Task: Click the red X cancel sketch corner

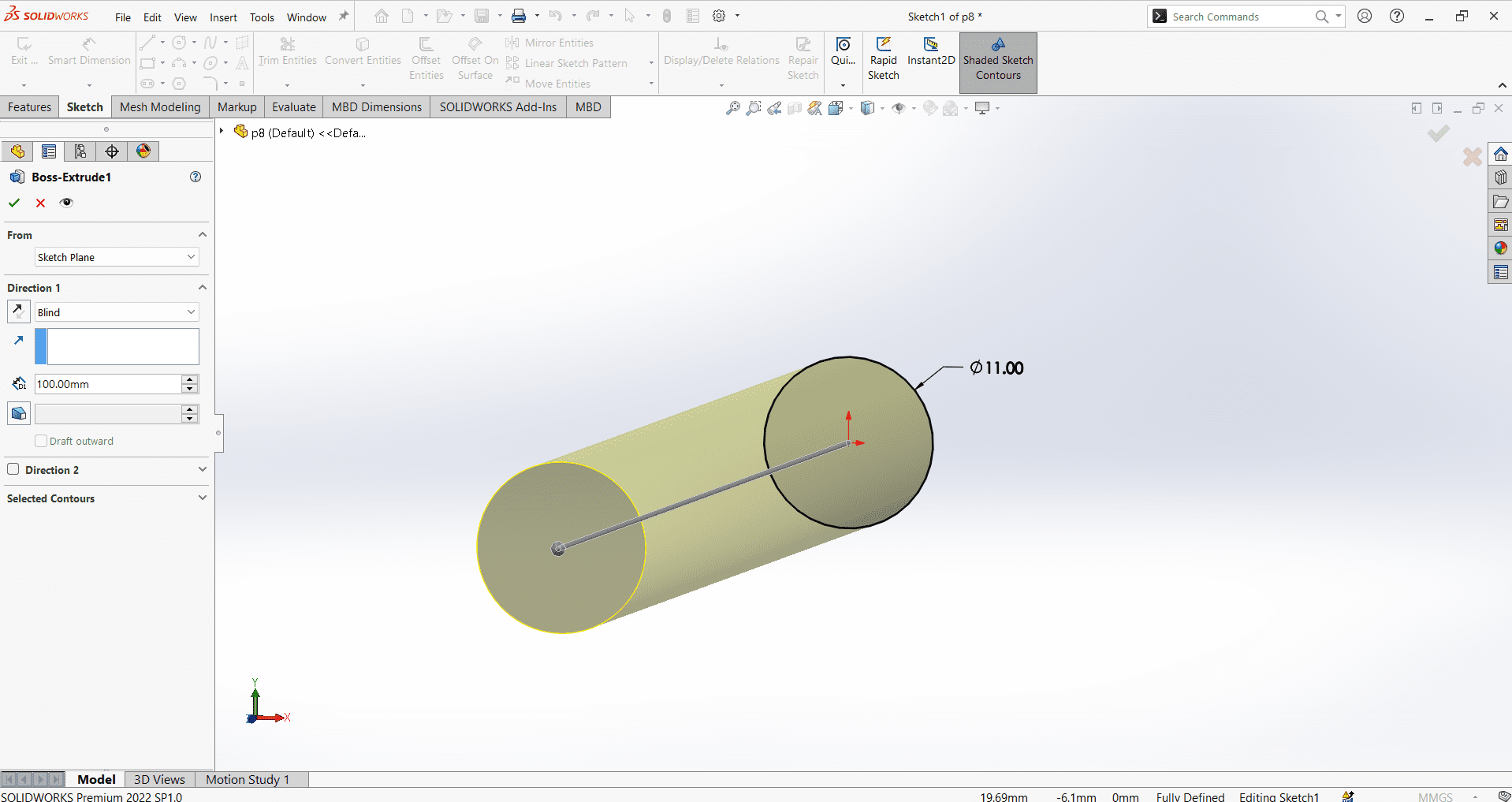Action: (x=1472, y=157)
